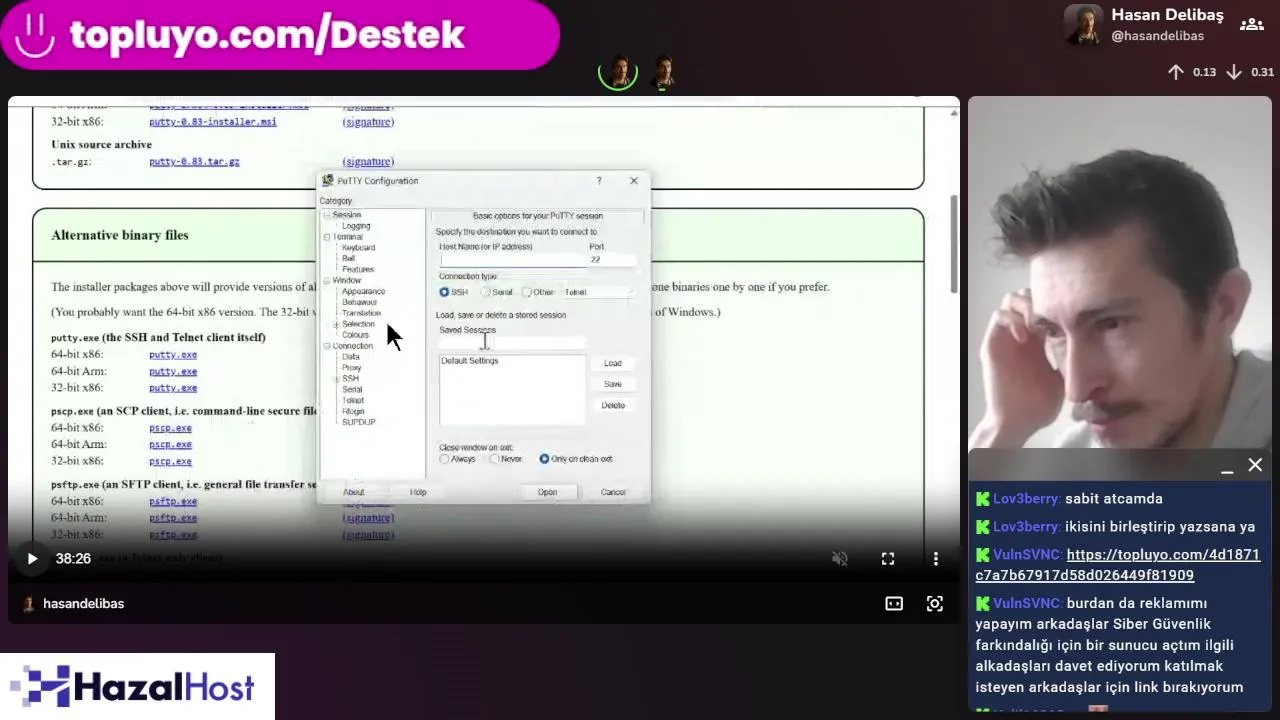Click the PuTTY icon in the dialog title bar
Image resolution: width=1280 pixels, height=720 pixels.
coord(328,181)
